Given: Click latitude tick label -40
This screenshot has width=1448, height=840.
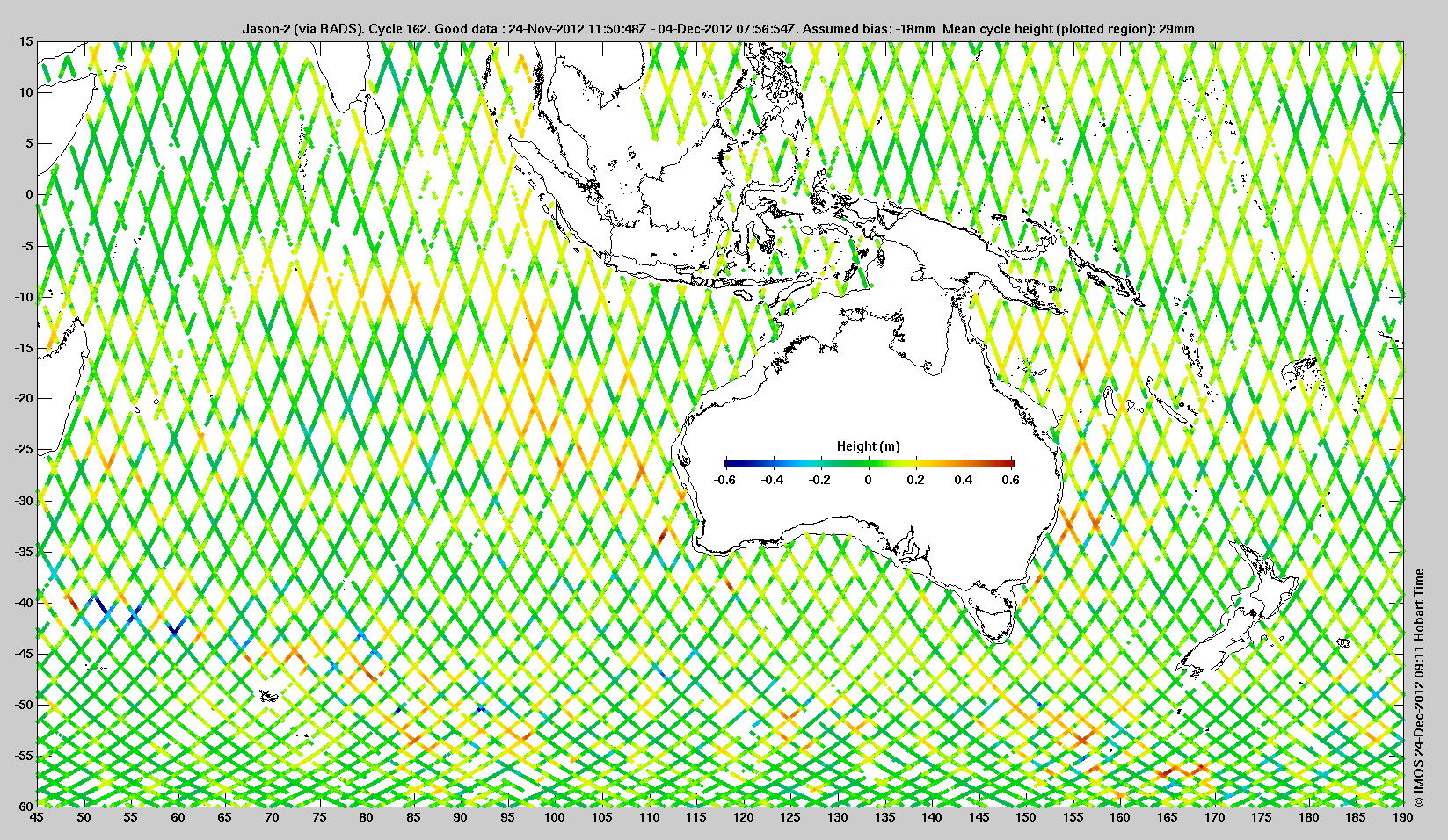Looking at the screenshot, I should (x=24, y=602).
